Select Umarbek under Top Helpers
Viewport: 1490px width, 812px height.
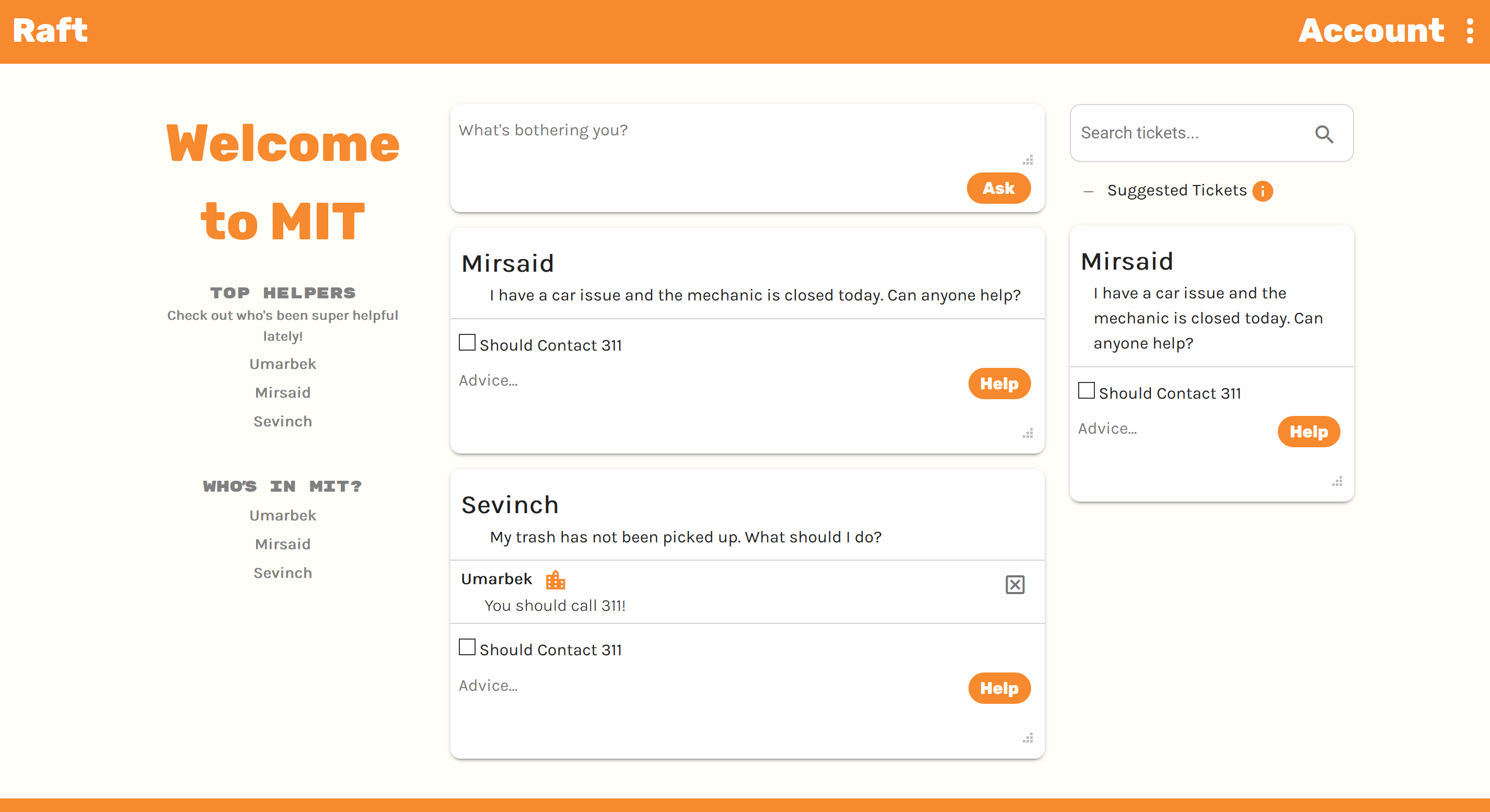pos(283,364)
